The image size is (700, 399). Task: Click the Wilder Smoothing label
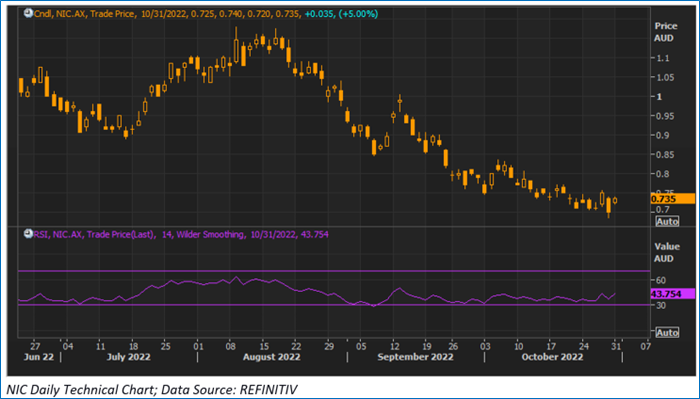tap(211, 234)
